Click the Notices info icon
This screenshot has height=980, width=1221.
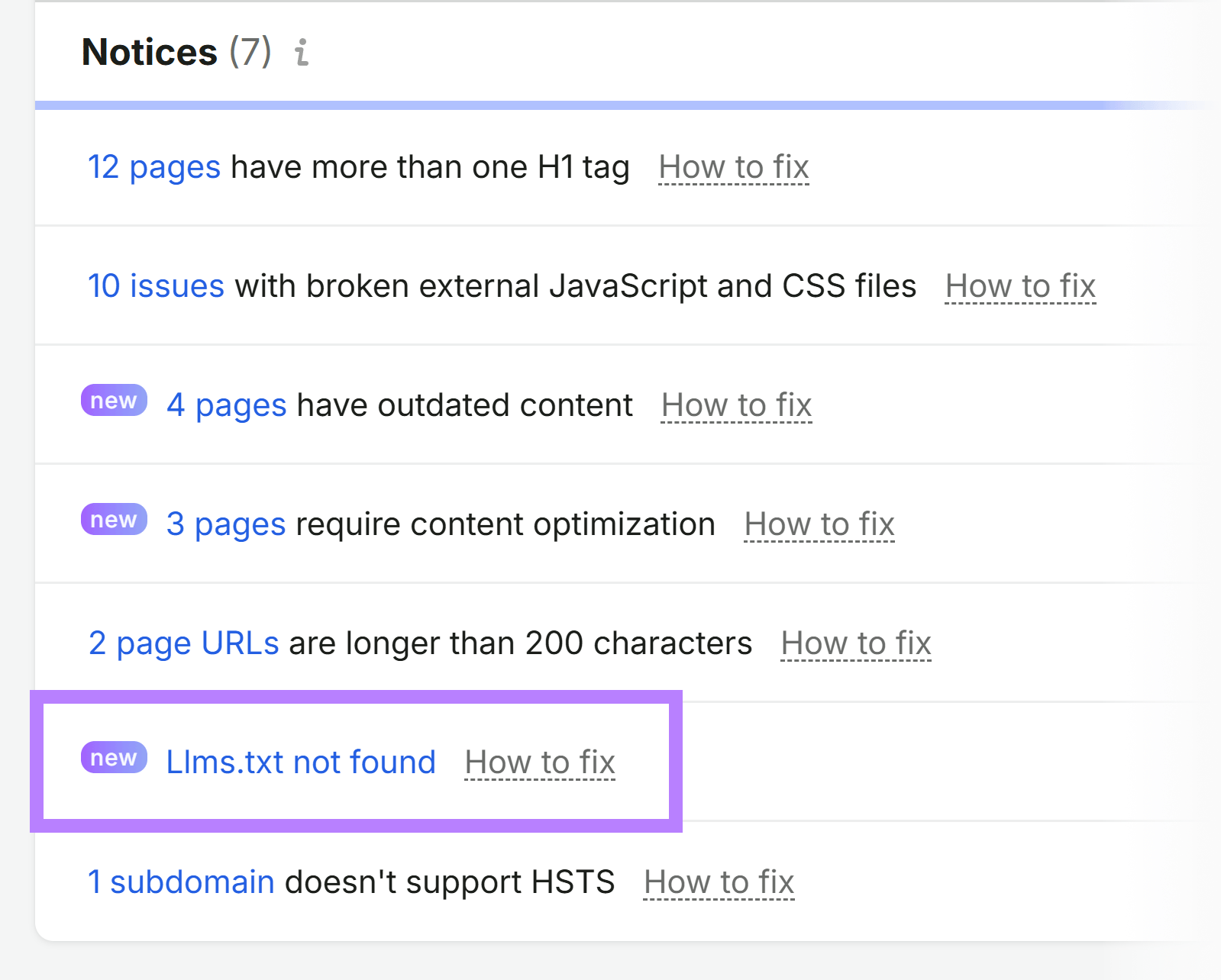pyautogui.click(x=302, y=52)
